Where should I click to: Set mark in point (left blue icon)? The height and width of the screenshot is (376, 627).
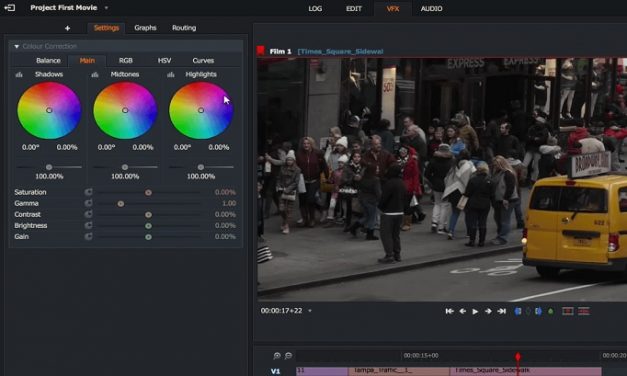coord(518,311)
